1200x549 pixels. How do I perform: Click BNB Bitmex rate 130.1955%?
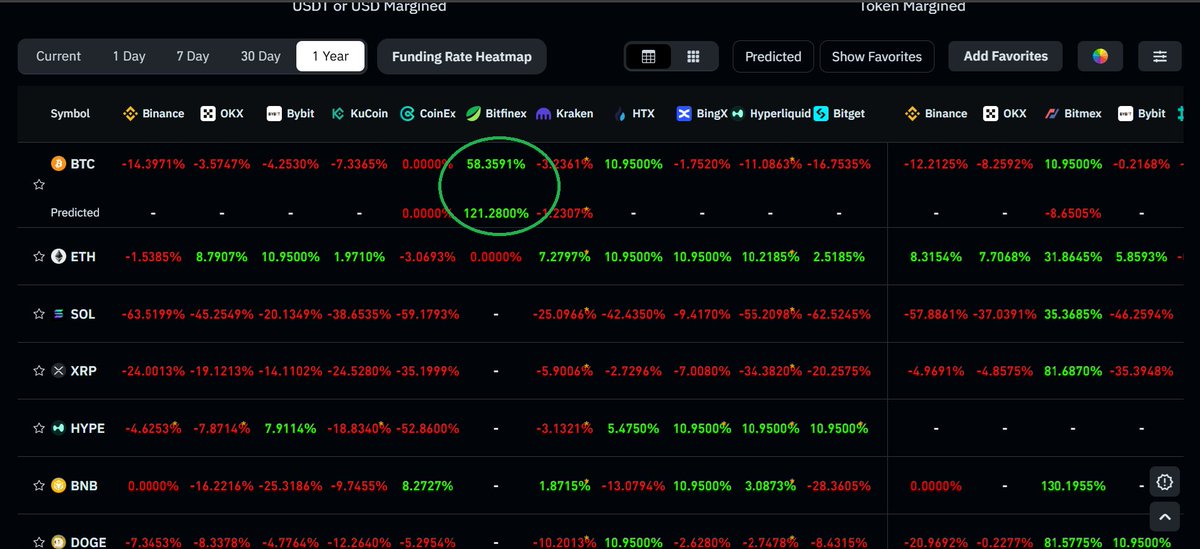point(1072,486)
